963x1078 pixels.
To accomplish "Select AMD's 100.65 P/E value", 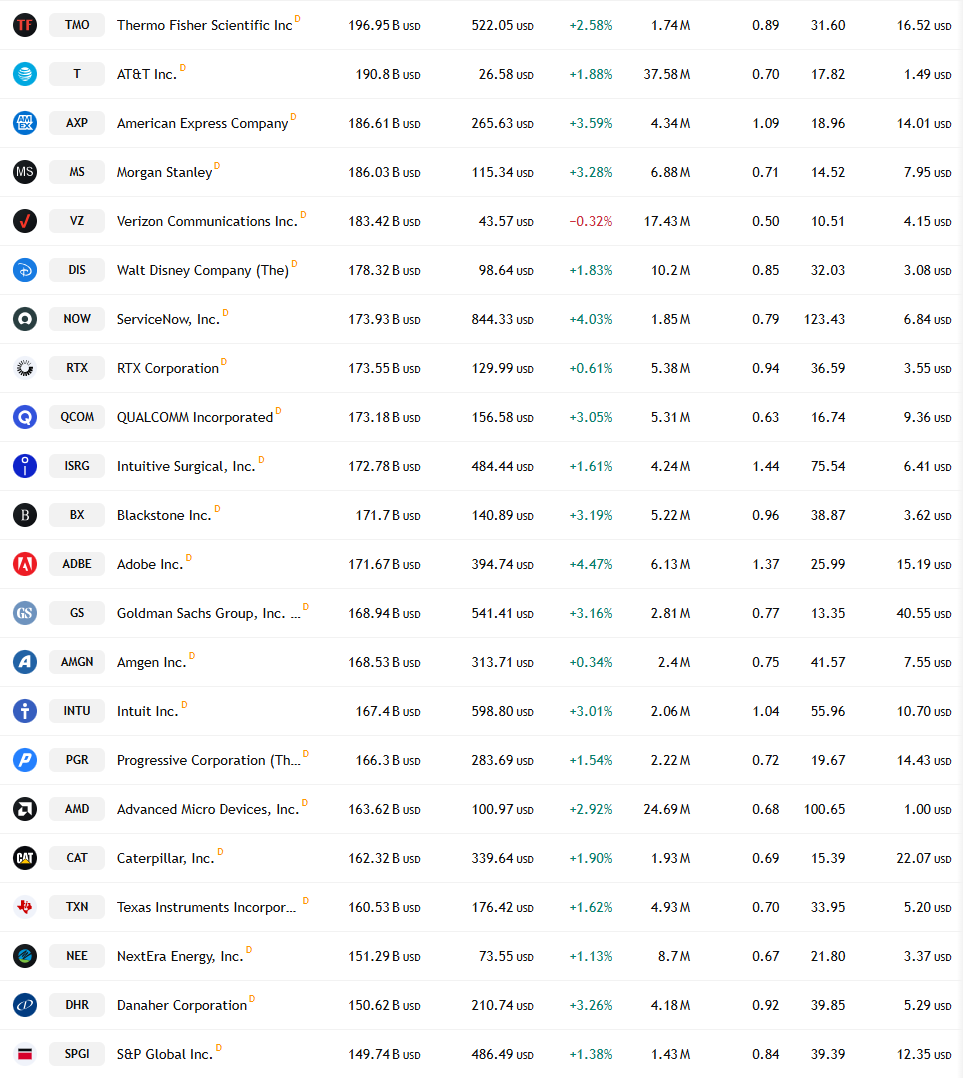I will 825,809.
